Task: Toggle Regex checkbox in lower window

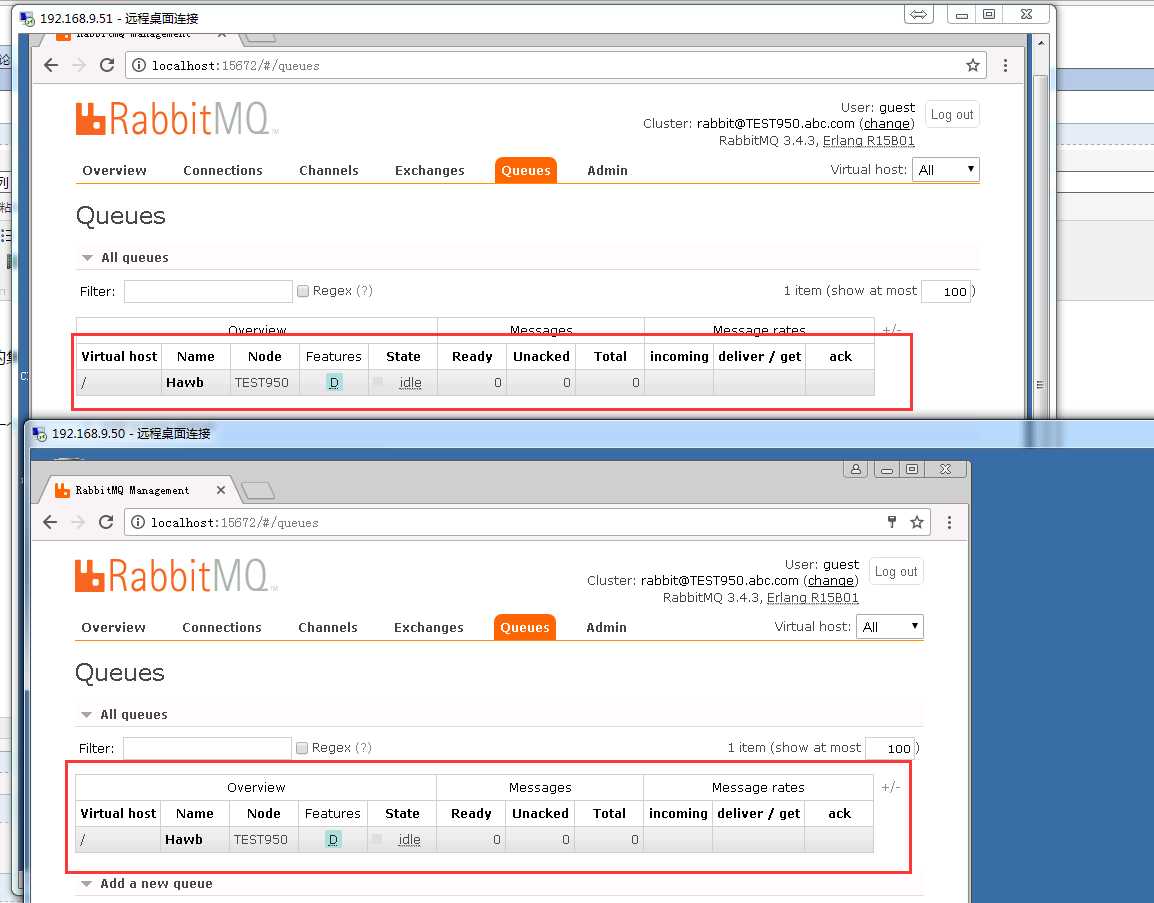Action: pyautogui.click(x=302, y=748)
